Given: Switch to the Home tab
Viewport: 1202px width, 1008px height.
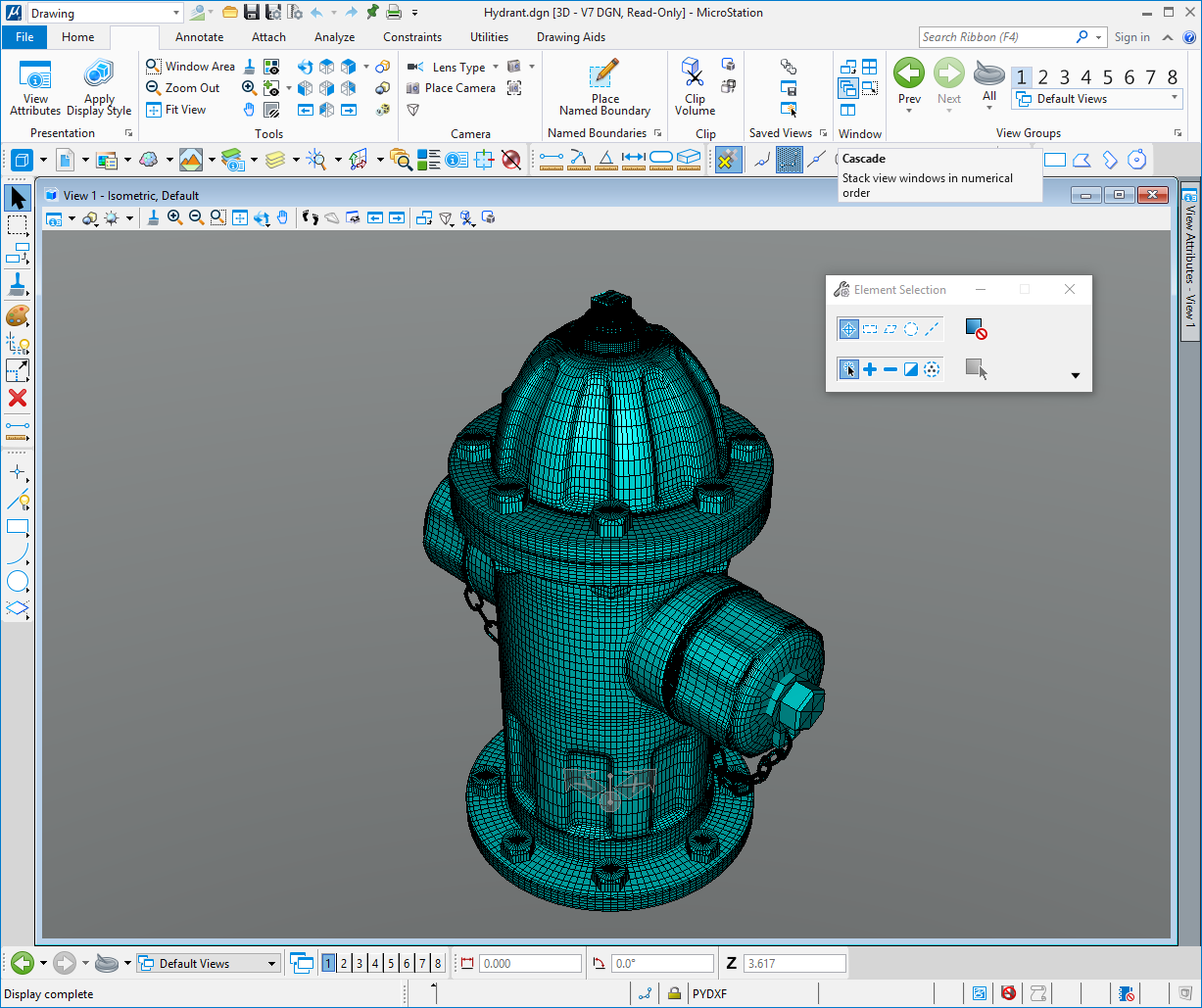Looking at the screenshot, I should click(x=78, y=37).
